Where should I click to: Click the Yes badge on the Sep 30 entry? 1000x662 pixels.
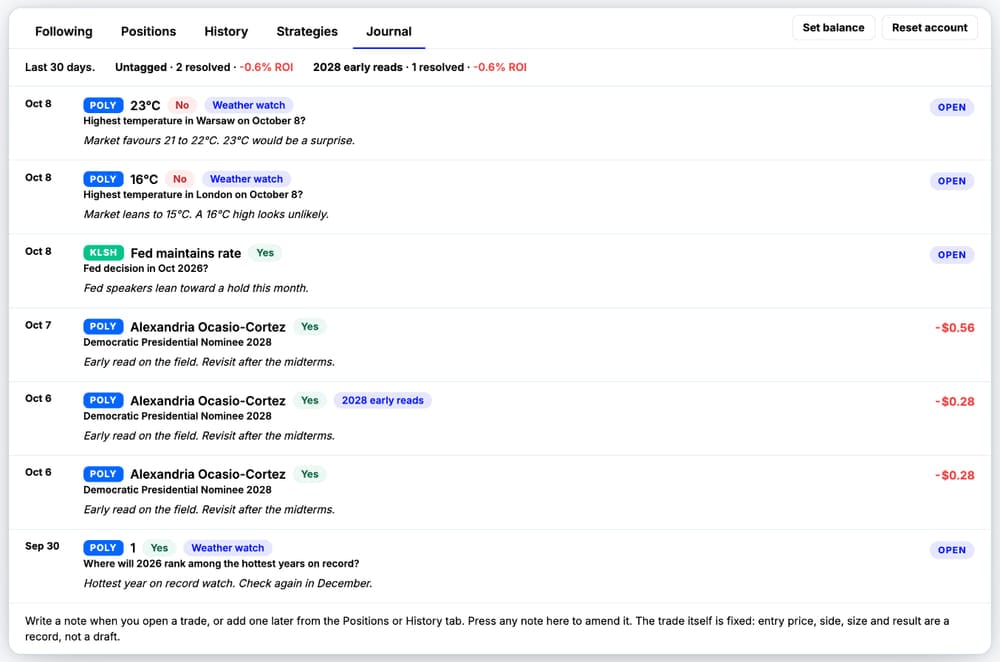tap(159, 548)
